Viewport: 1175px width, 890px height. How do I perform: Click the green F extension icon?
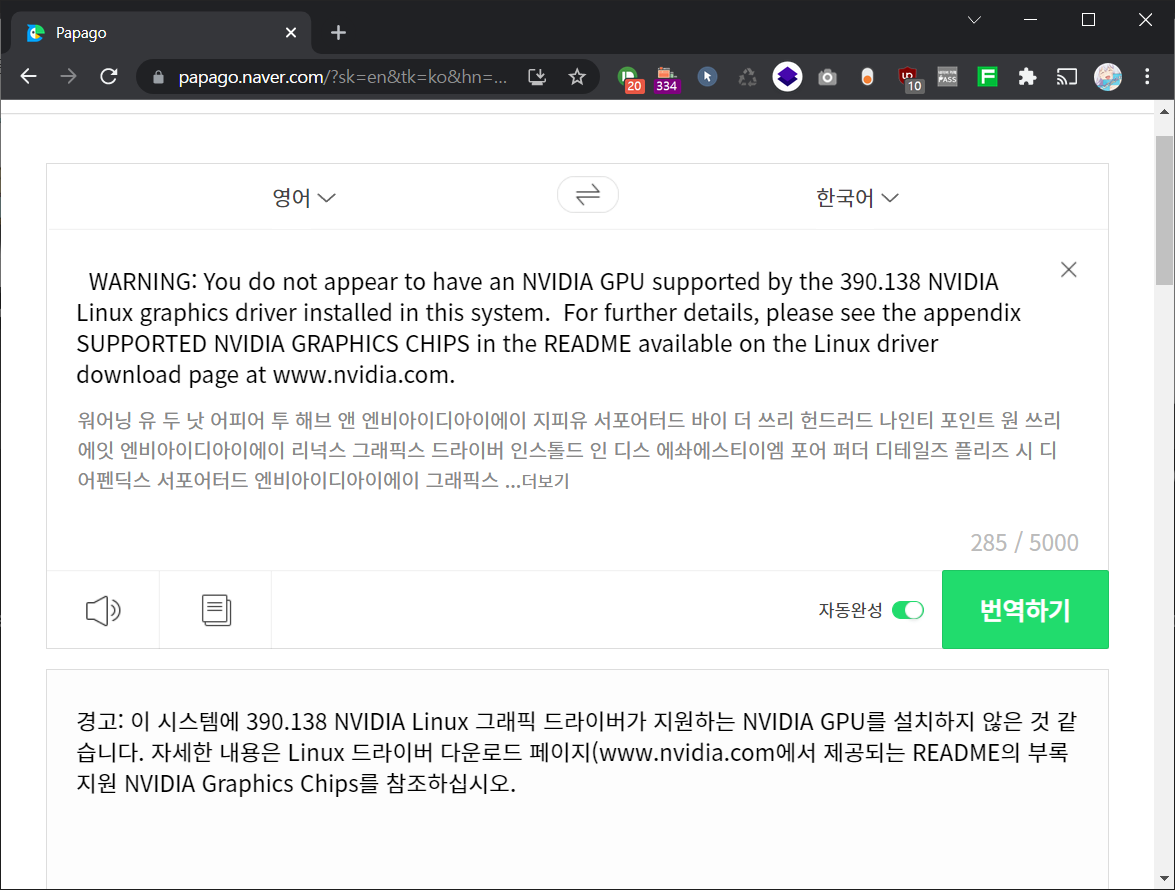point(987,76)
